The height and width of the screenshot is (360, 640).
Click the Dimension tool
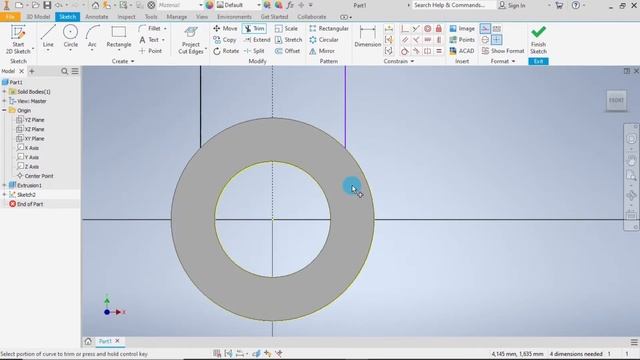click(x=367, y=36)
